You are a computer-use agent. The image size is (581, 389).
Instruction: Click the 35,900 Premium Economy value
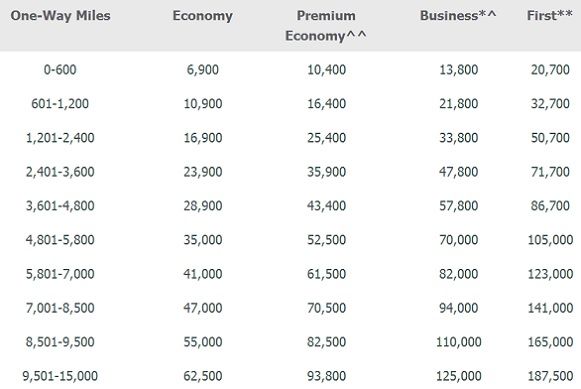pyautogui.click(x=326, y=172)
